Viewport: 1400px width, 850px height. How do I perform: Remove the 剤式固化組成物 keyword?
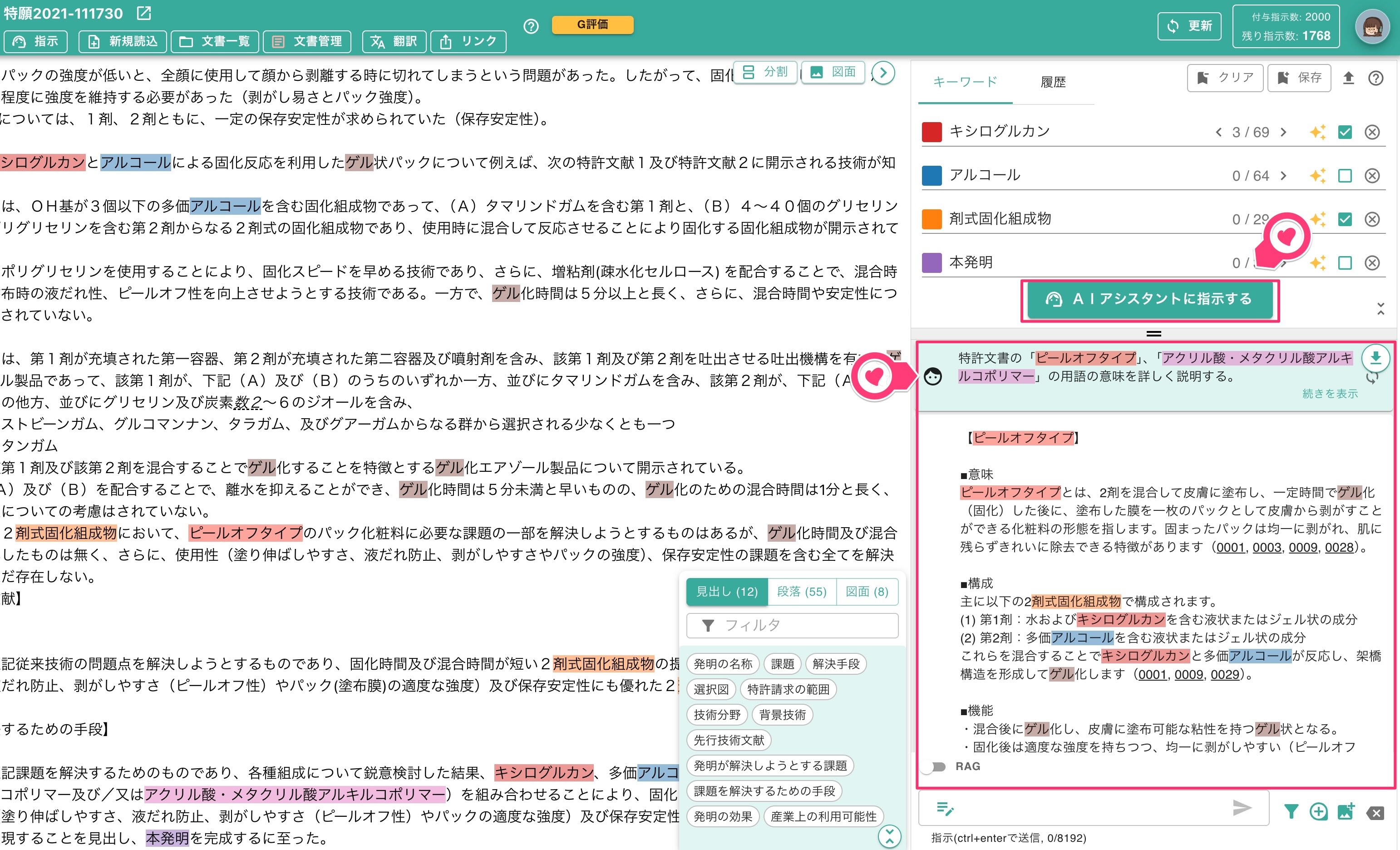click(x=1372, y=219)
